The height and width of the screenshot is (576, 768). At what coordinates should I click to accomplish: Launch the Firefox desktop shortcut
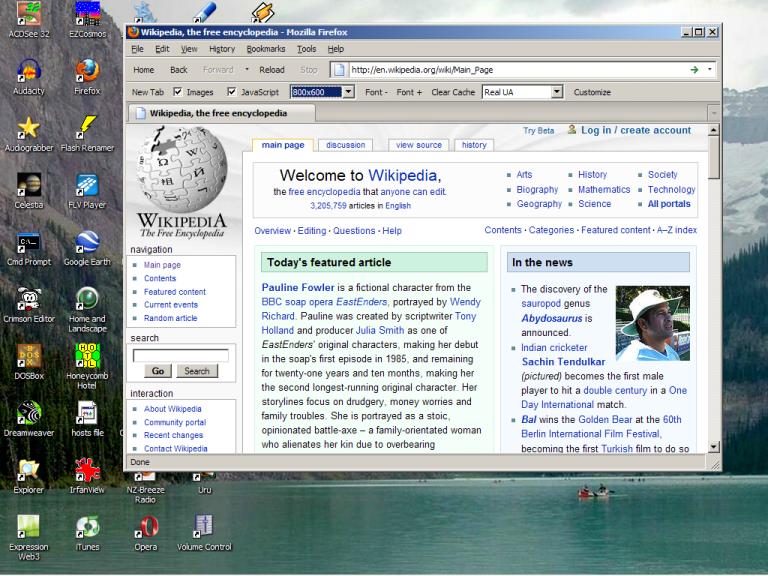[x=87, y=76]
